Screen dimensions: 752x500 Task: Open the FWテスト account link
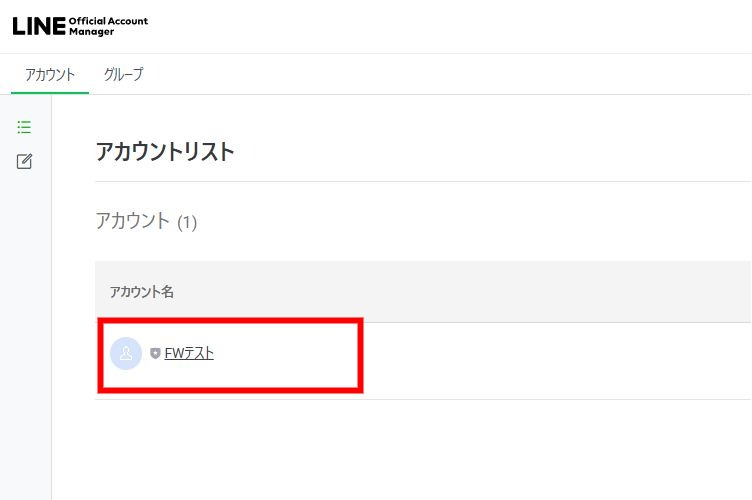[189, 353]
